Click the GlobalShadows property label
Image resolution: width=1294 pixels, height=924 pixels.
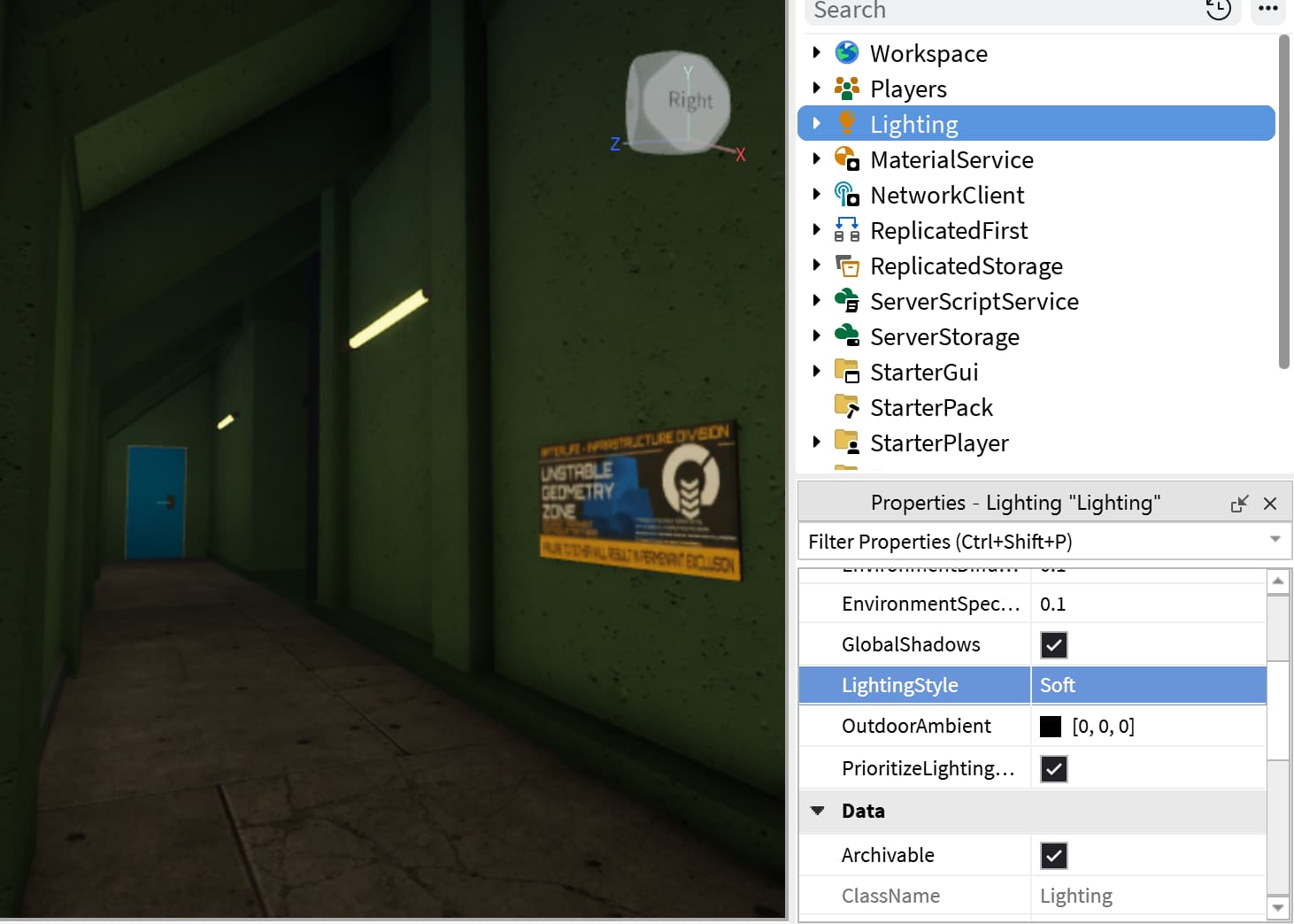[x=911, y=644]
